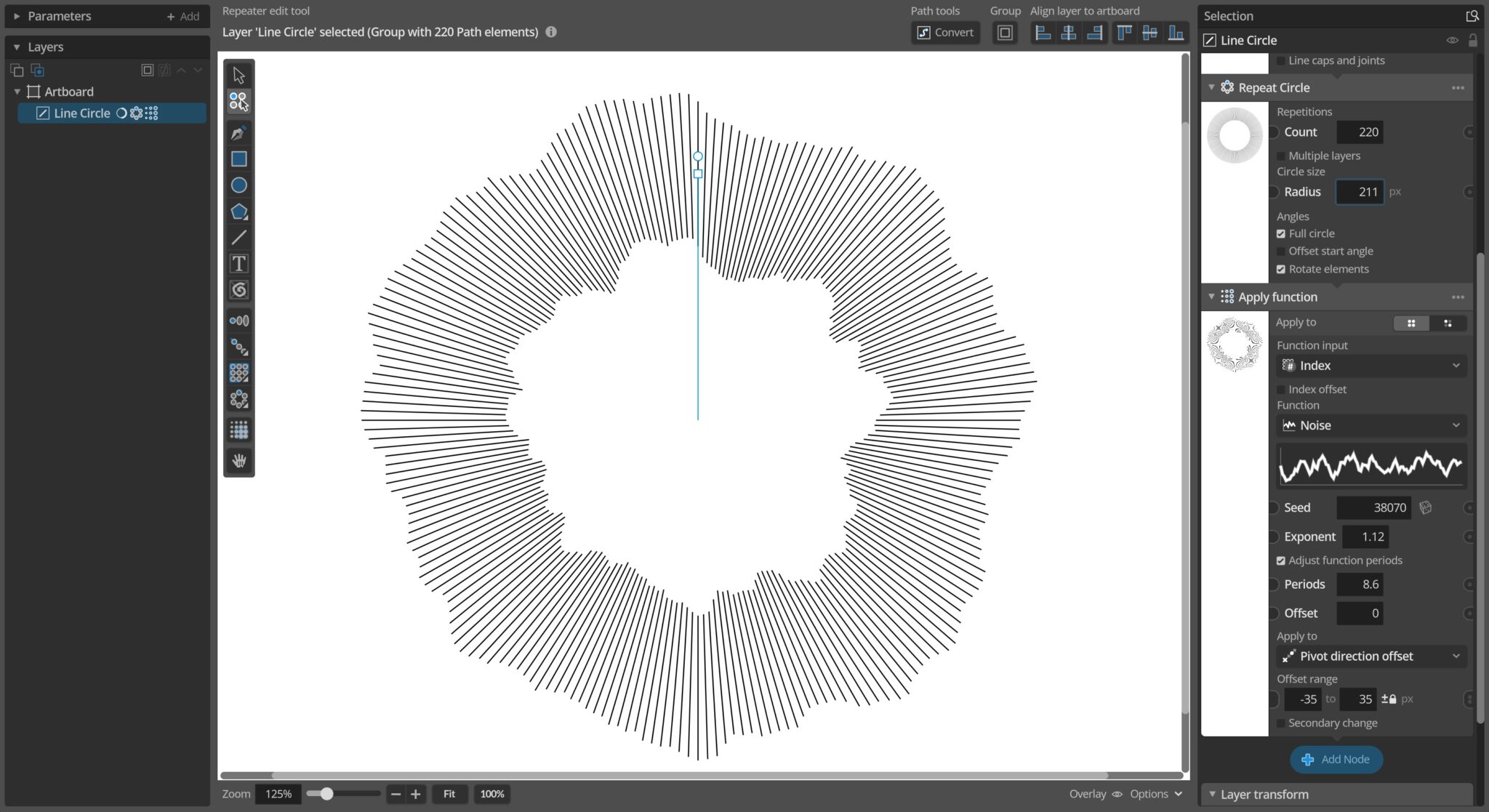Image resolution: width=1489 pixels, height=812 pixels.
Task: Click Fit to fit the canvas view
Action: click(x=449, y=794)
